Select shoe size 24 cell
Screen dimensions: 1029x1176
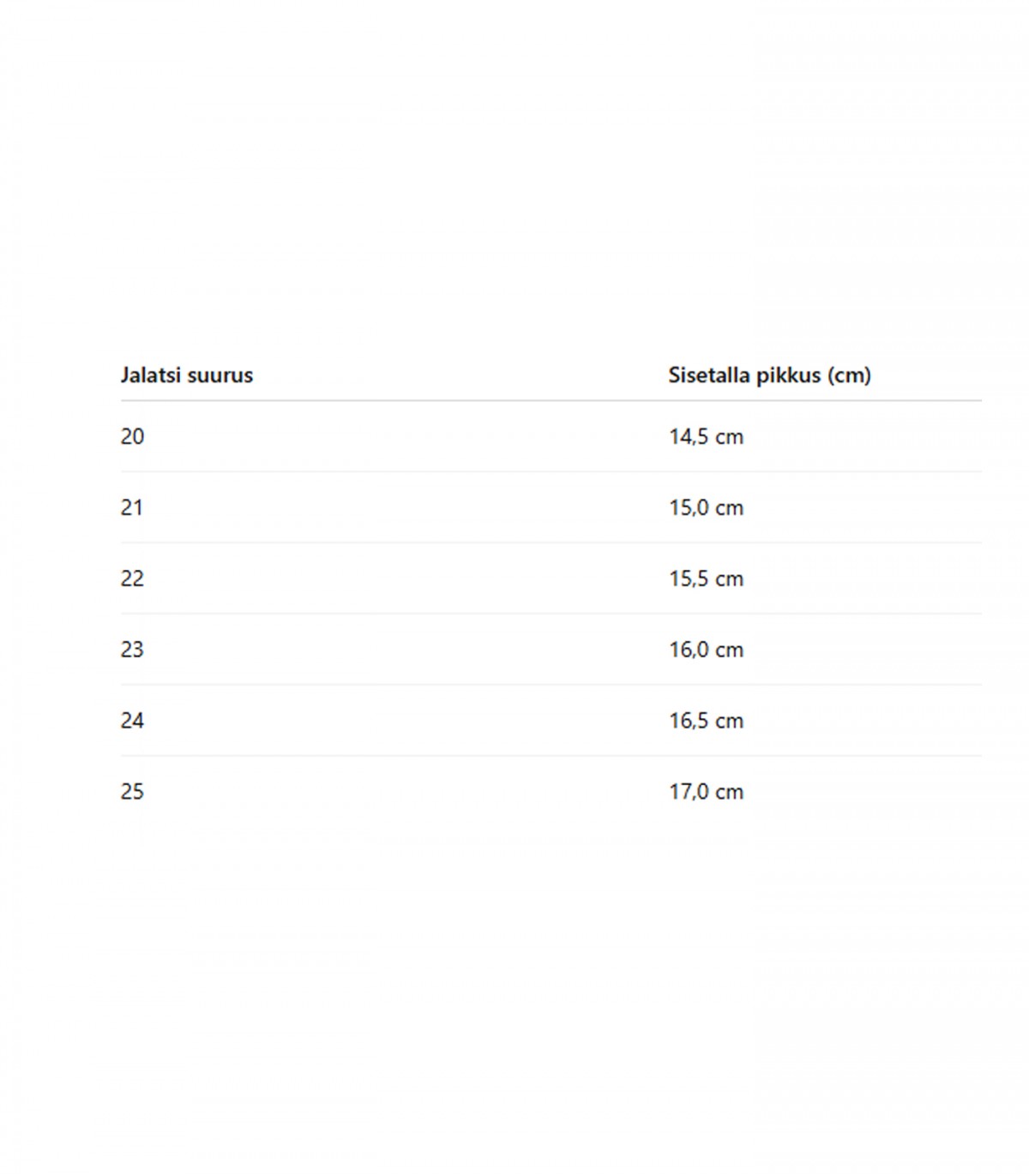[132, 722]
